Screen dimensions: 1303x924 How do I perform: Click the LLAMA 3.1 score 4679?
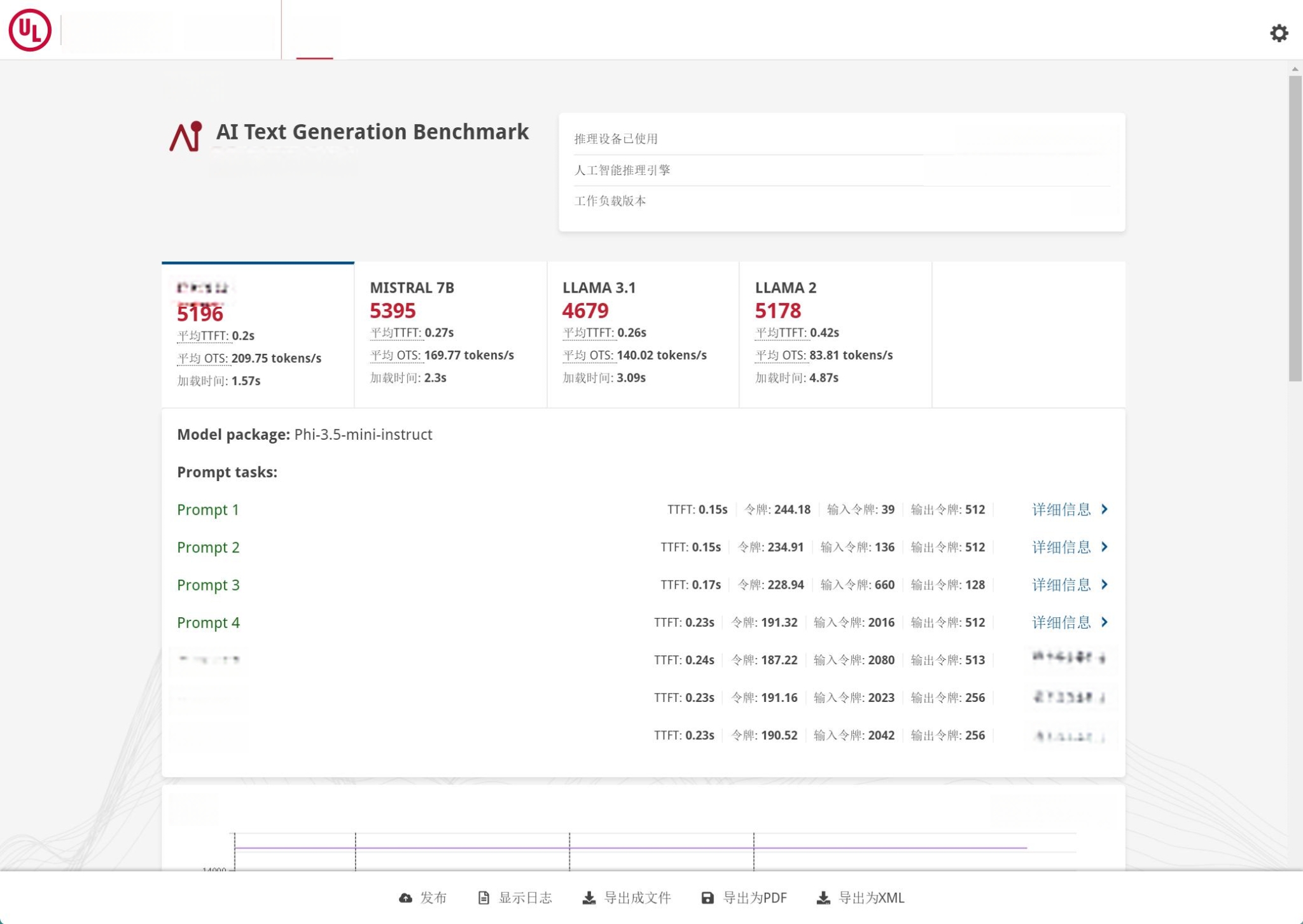[x=585, y=311]
